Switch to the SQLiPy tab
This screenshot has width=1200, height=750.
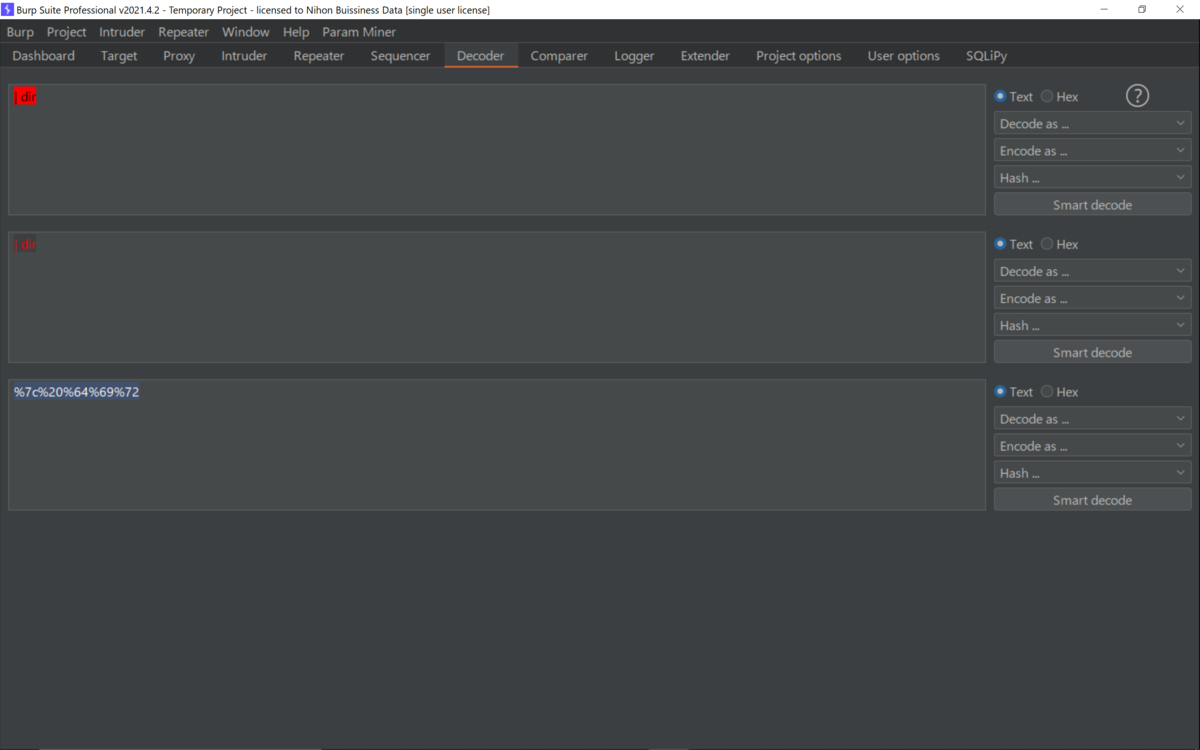click(x=986, y=56)
